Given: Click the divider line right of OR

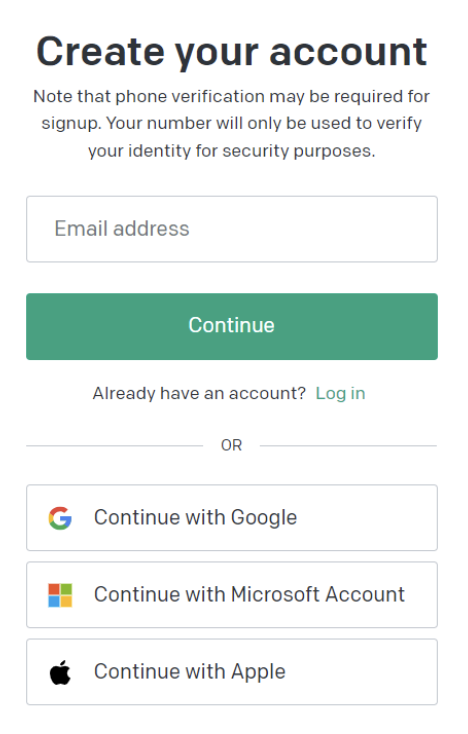Looking at the screenshot, I should pos(348,446).
